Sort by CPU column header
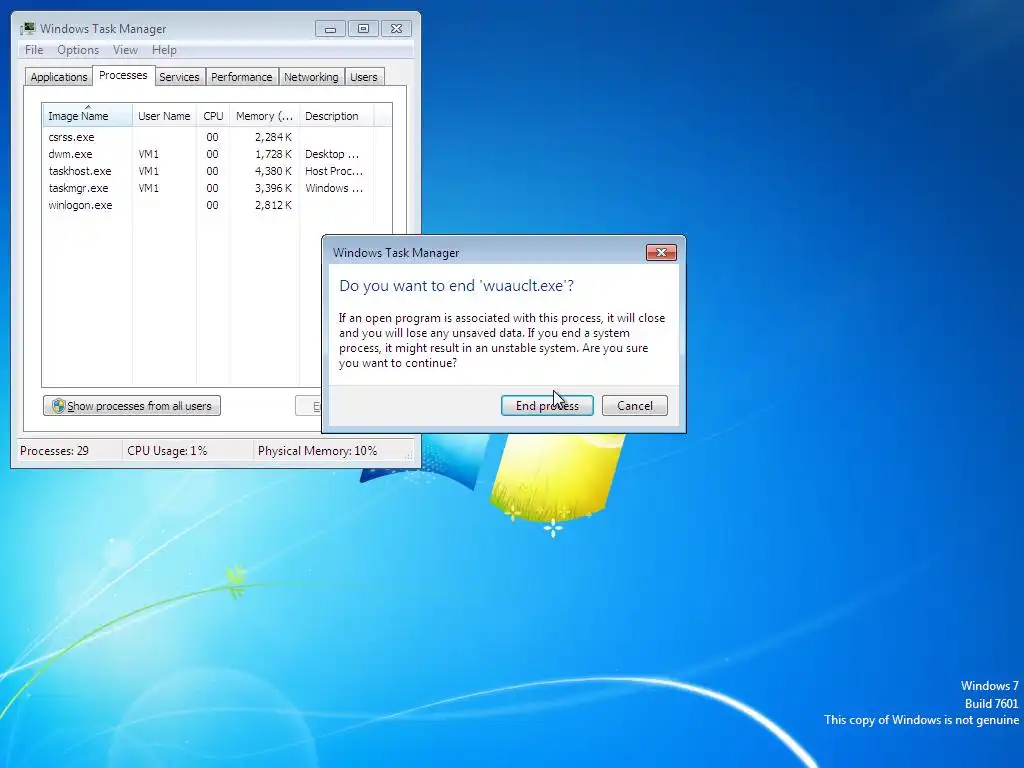This screenshot has width=1024, height=768. pyautogui.click(x=213, y=116)
